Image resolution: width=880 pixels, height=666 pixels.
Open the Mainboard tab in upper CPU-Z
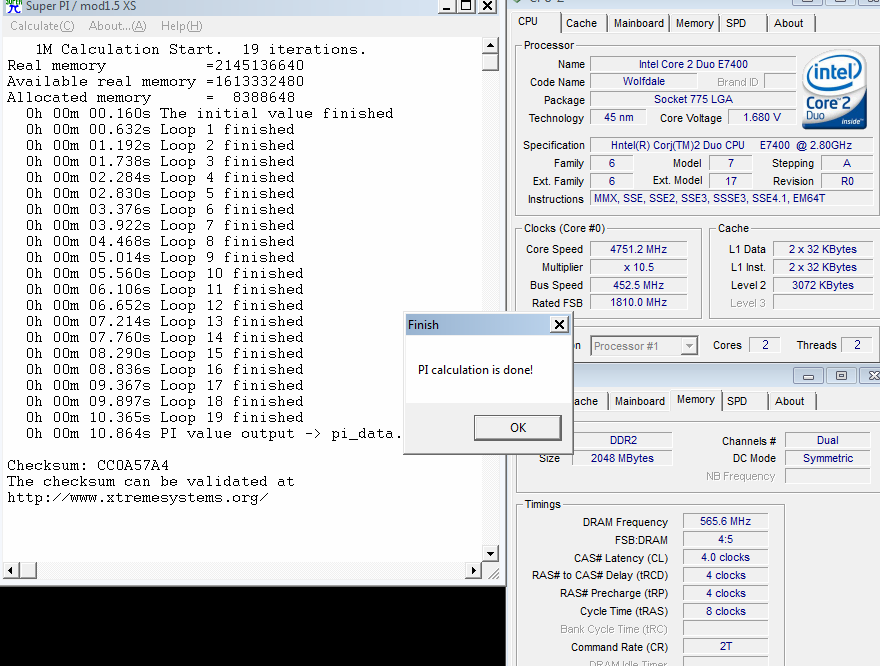tap(639, 23)
